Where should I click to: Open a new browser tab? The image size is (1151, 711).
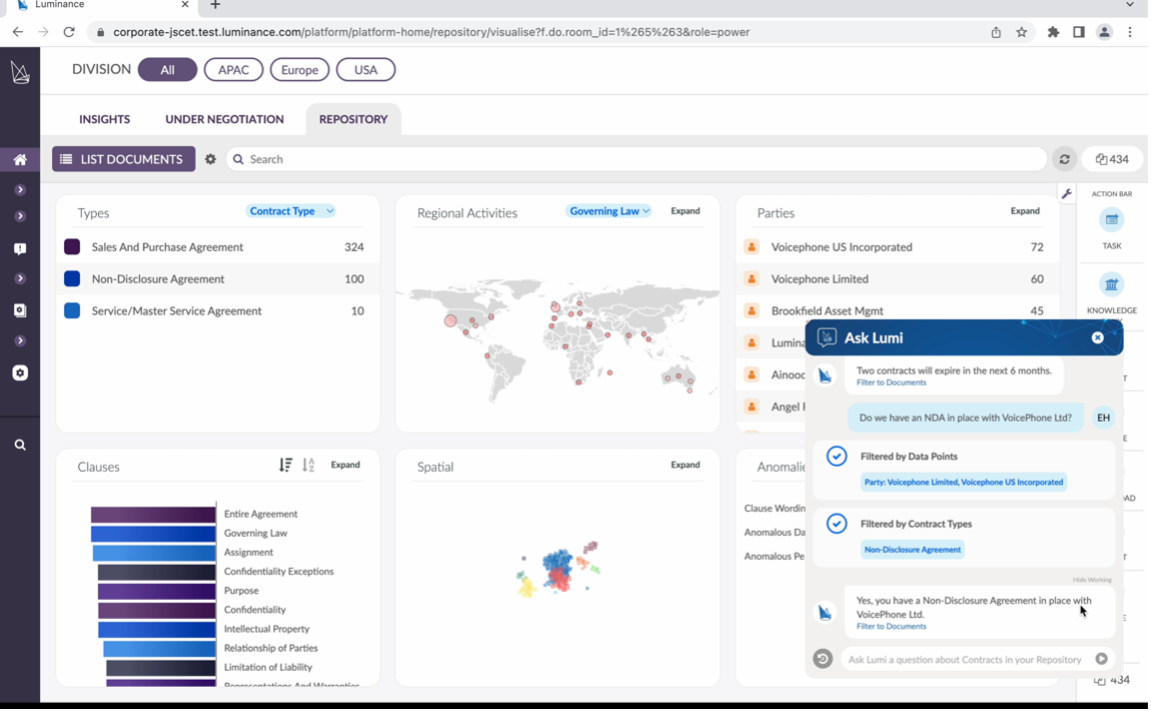pos(215,5)
